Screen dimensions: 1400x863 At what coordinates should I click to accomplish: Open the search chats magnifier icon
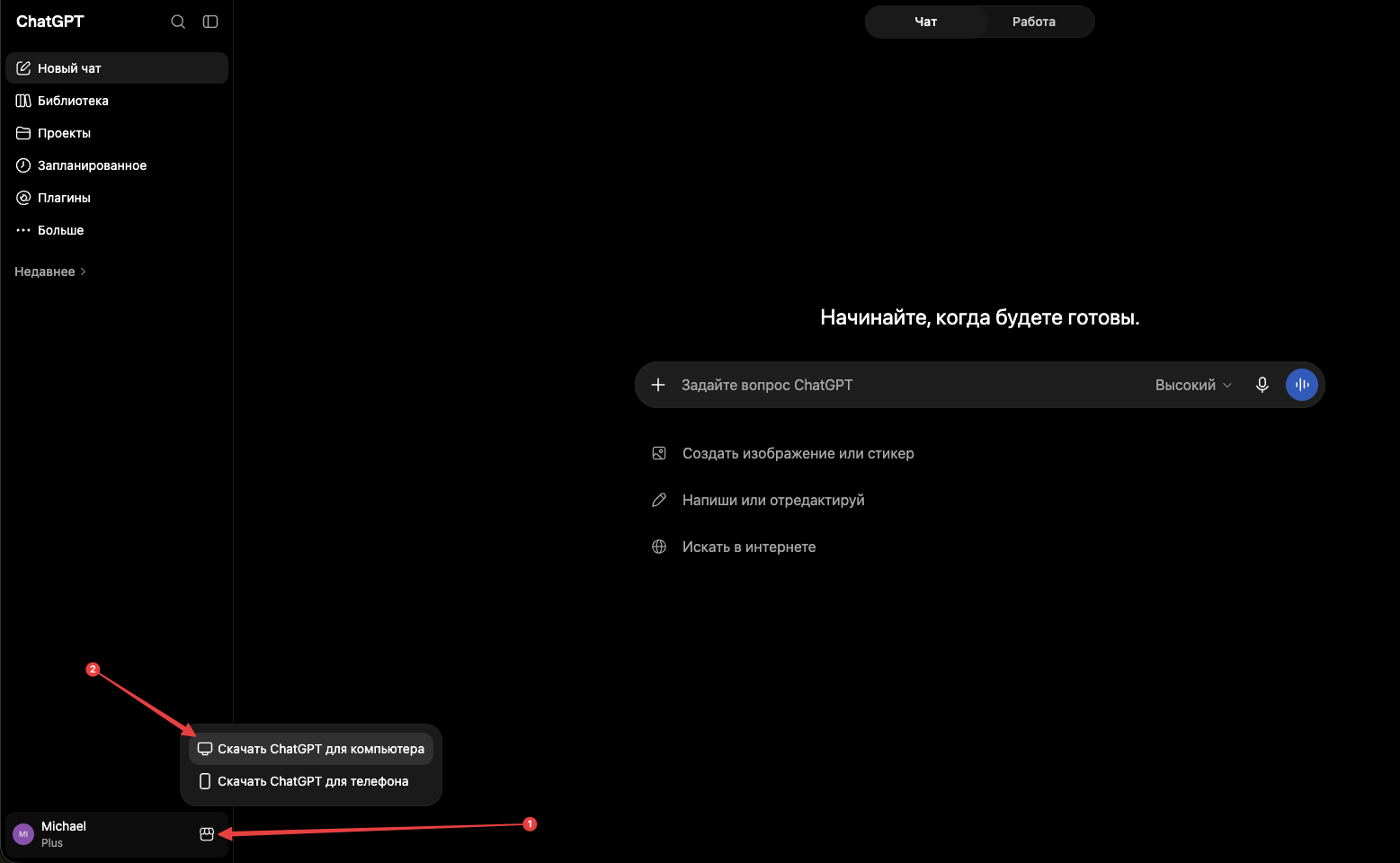point(178,22)
